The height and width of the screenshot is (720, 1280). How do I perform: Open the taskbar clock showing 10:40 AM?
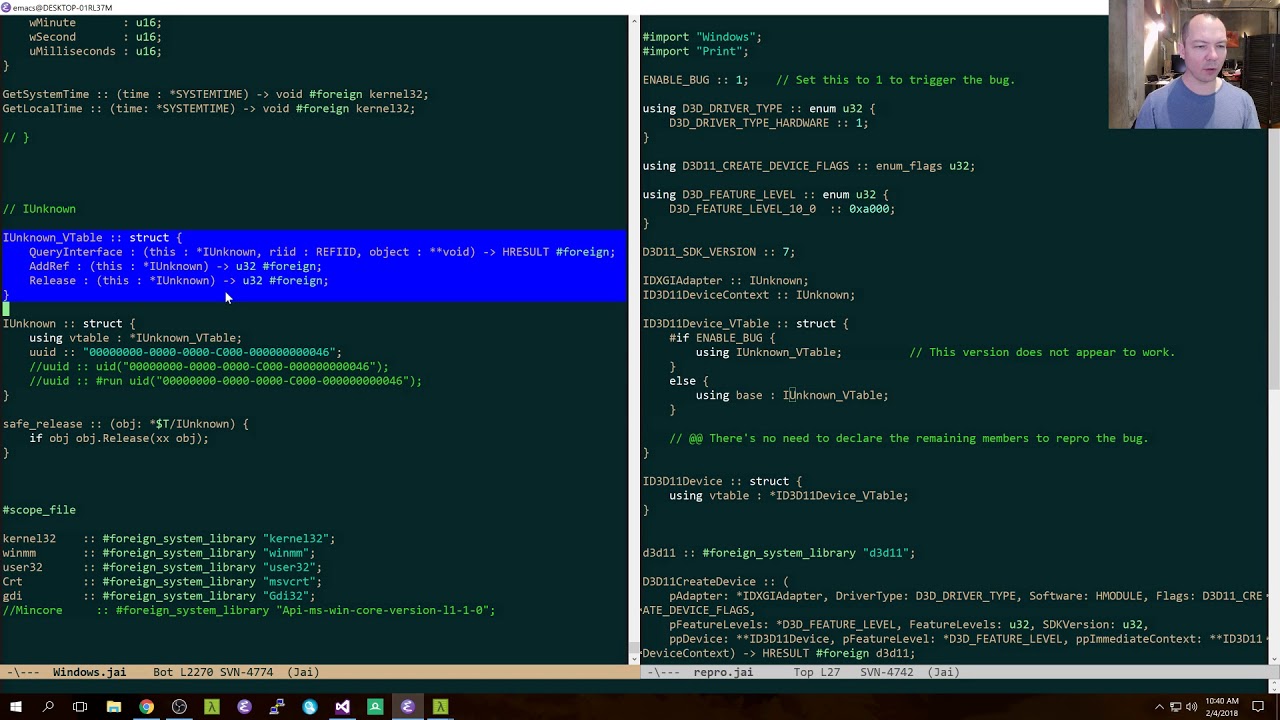click(1222, 707)
